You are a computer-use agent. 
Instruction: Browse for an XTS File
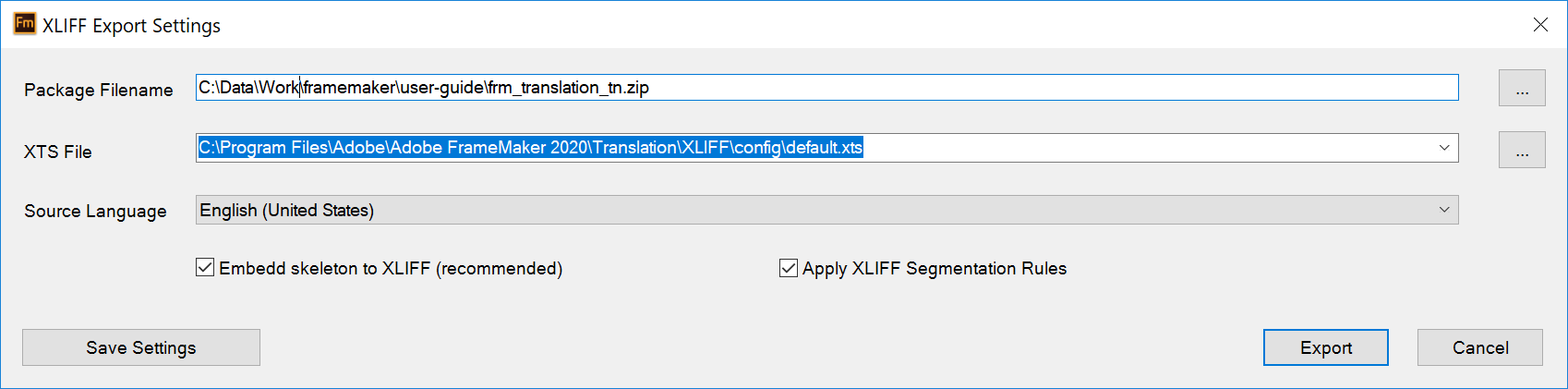coord(1522,151)
